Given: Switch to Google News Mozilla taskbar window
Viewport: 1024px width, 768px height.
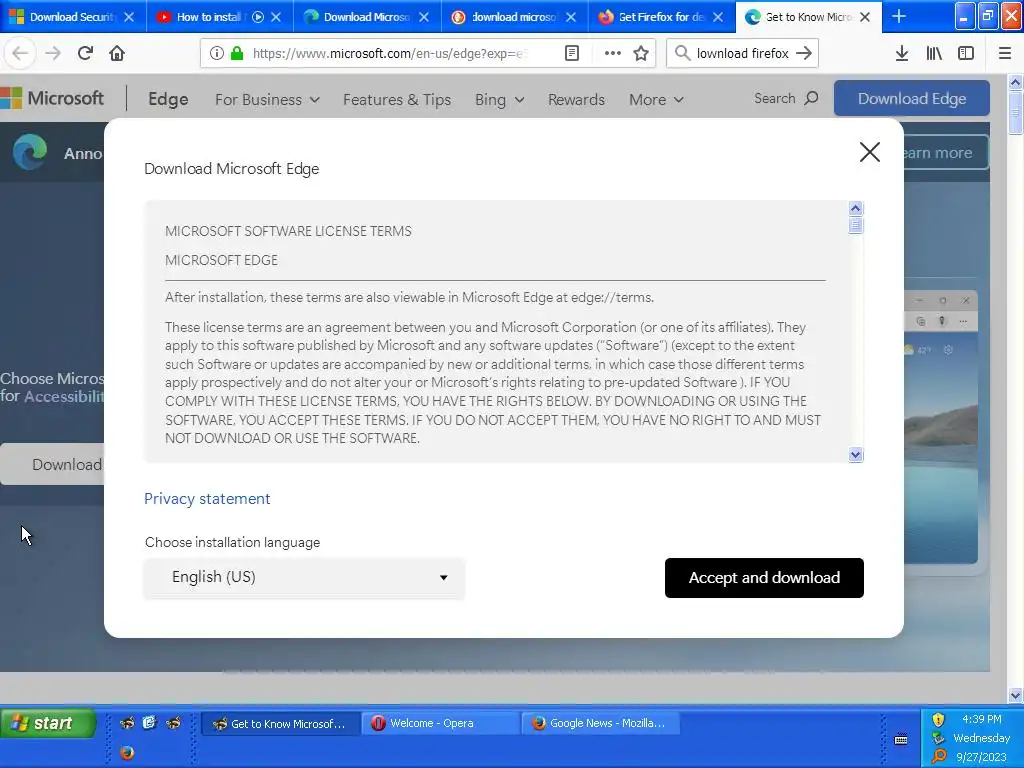Looking at the screenshot, I should click(600, 723).
